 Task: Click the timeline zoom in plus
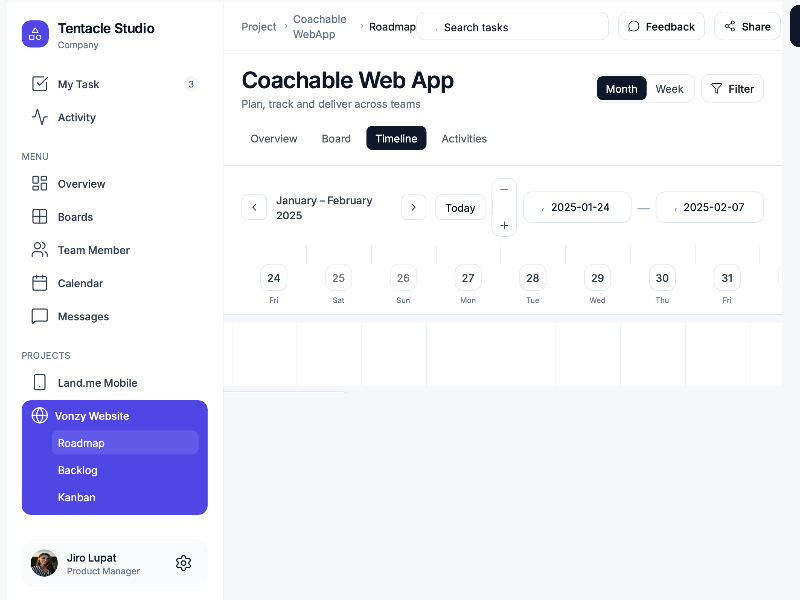coord(504,226)
